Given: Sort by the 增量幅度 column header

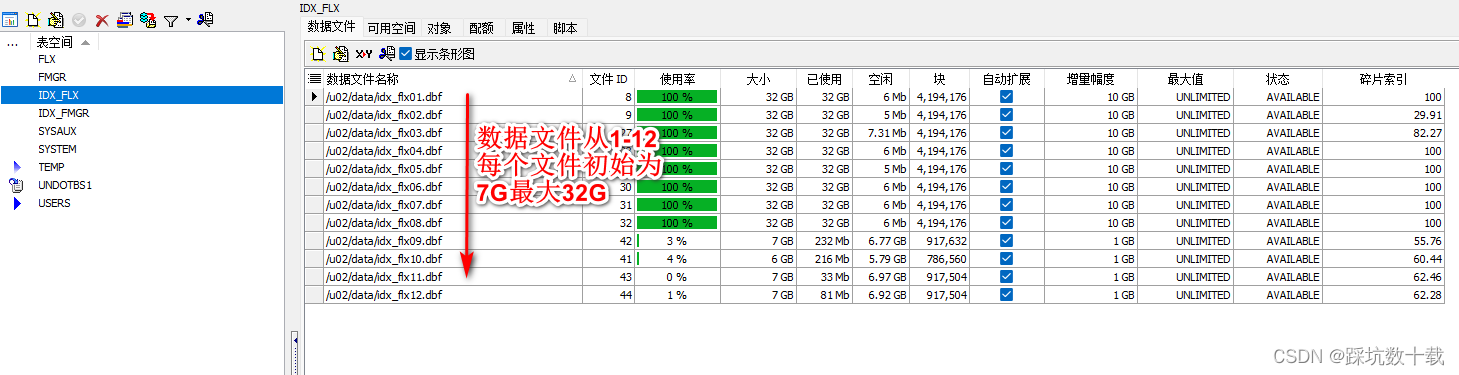Looking at the screenshot, I should click(1091, 78).
